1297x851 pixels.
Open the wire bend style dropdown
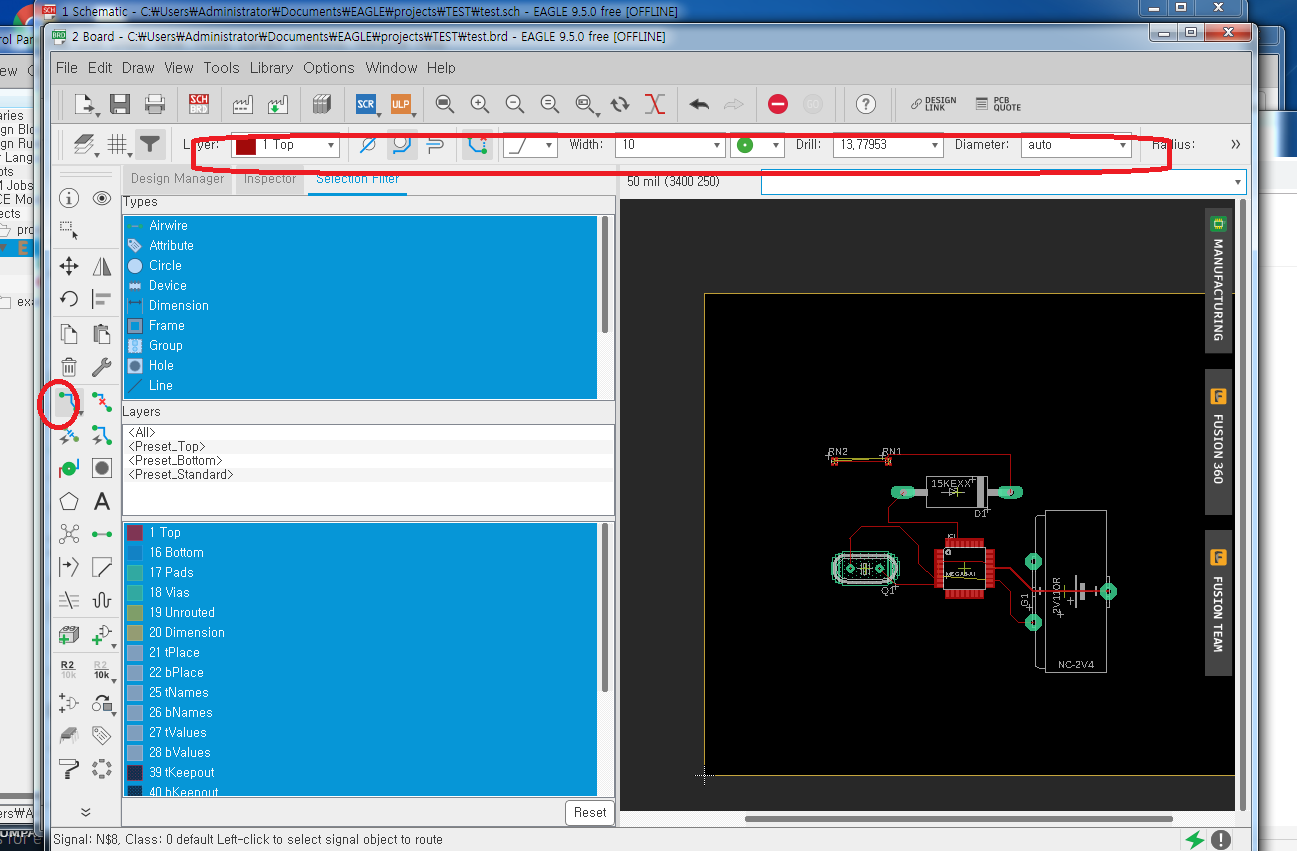pyautogui.click(x=530, y=145)
